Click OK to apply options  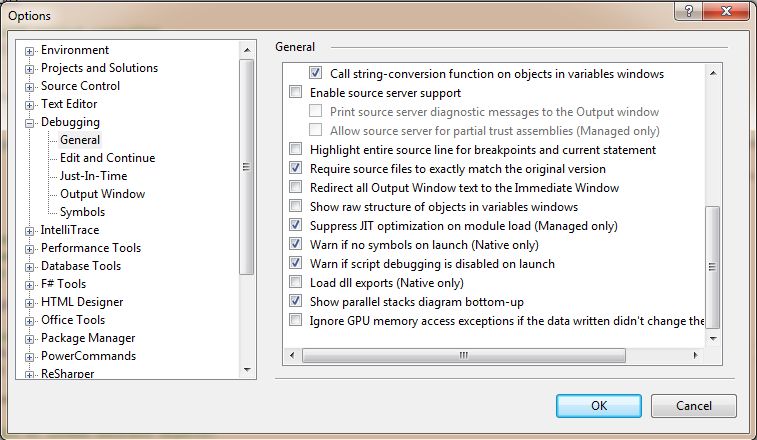[599, 406]
